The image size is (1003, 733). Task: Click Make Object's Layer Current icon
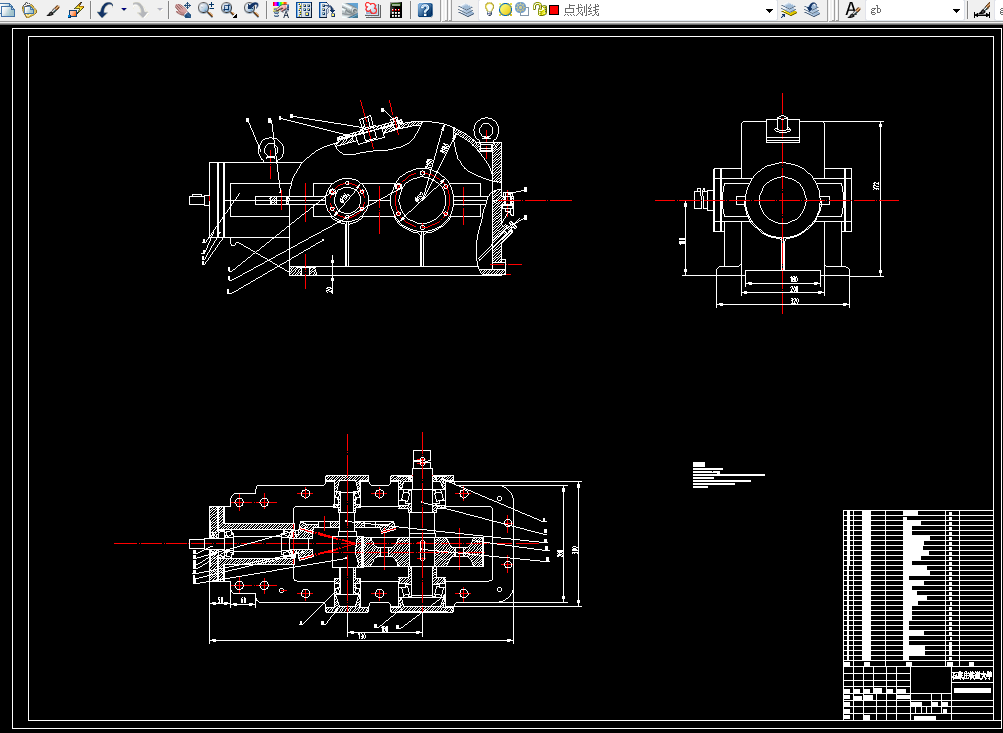tap(789, 10)
